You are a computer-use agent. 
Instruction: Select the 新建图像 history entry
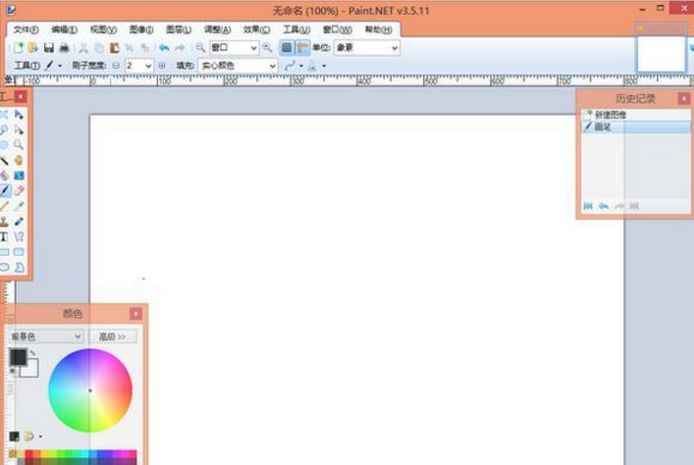(x=635, y=115)
